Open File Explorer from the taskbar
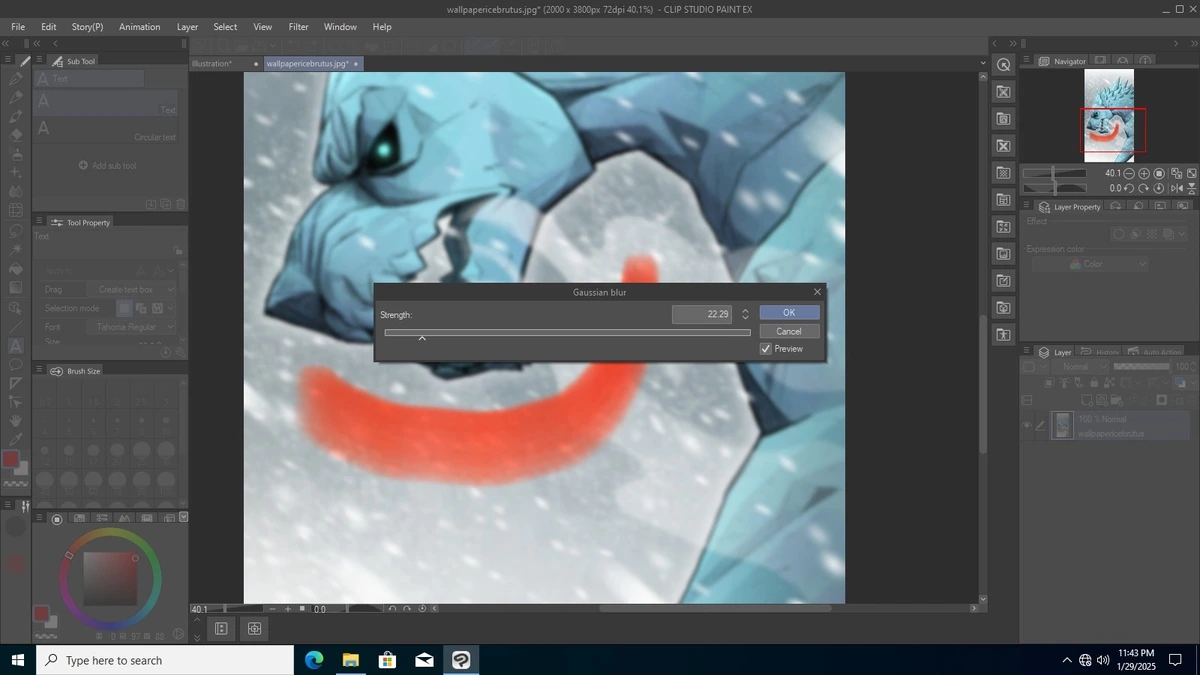This screenshot has height=675, width=1200. click(x=351, y=660)
